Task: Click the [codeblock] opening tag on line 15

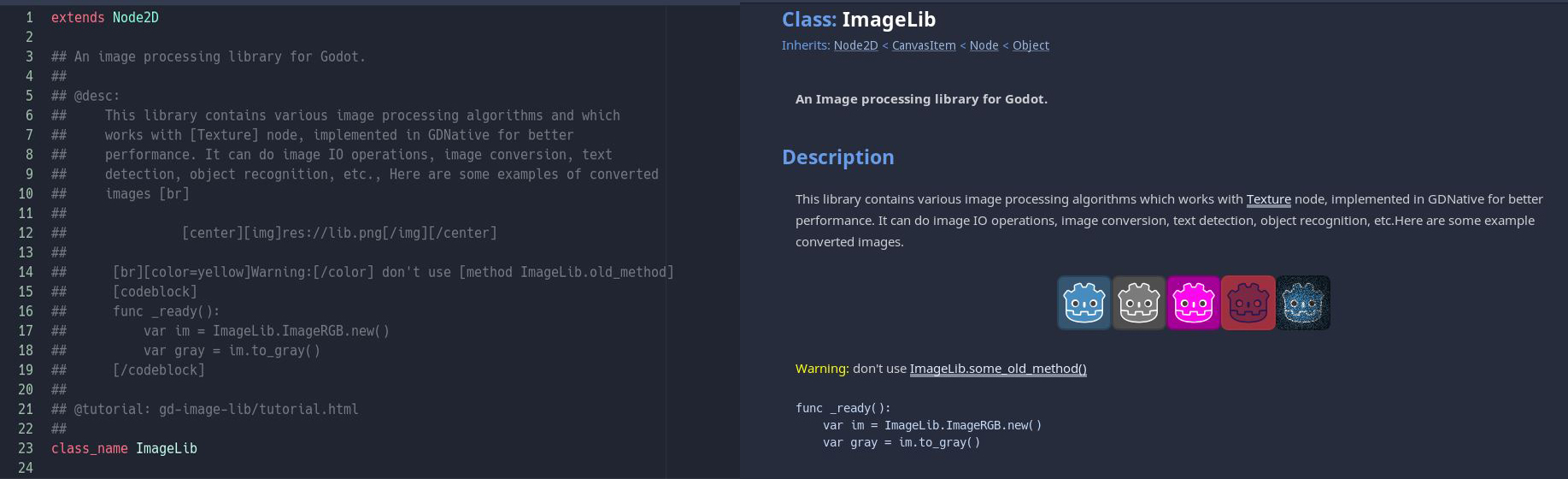Action: click(155, 292)
